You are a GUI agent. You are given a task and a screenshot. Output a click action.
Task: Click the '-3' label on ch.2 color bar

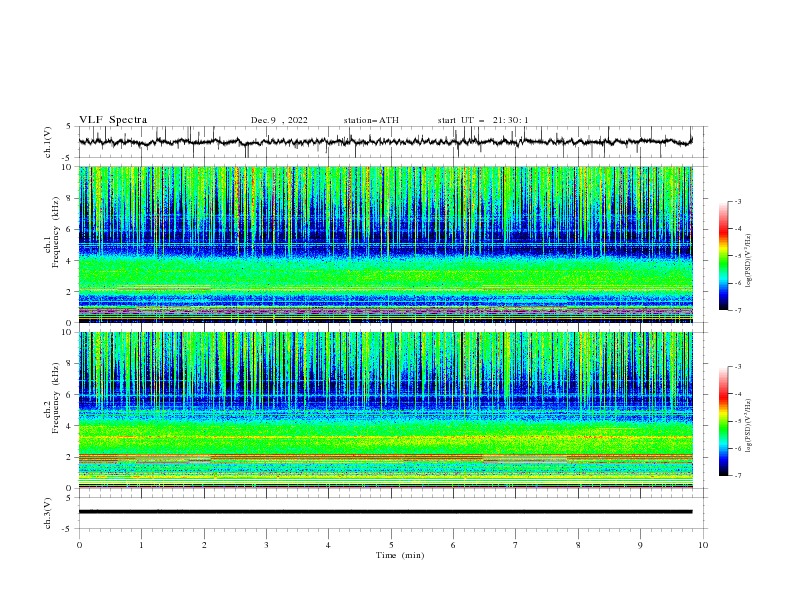point(737,367)
